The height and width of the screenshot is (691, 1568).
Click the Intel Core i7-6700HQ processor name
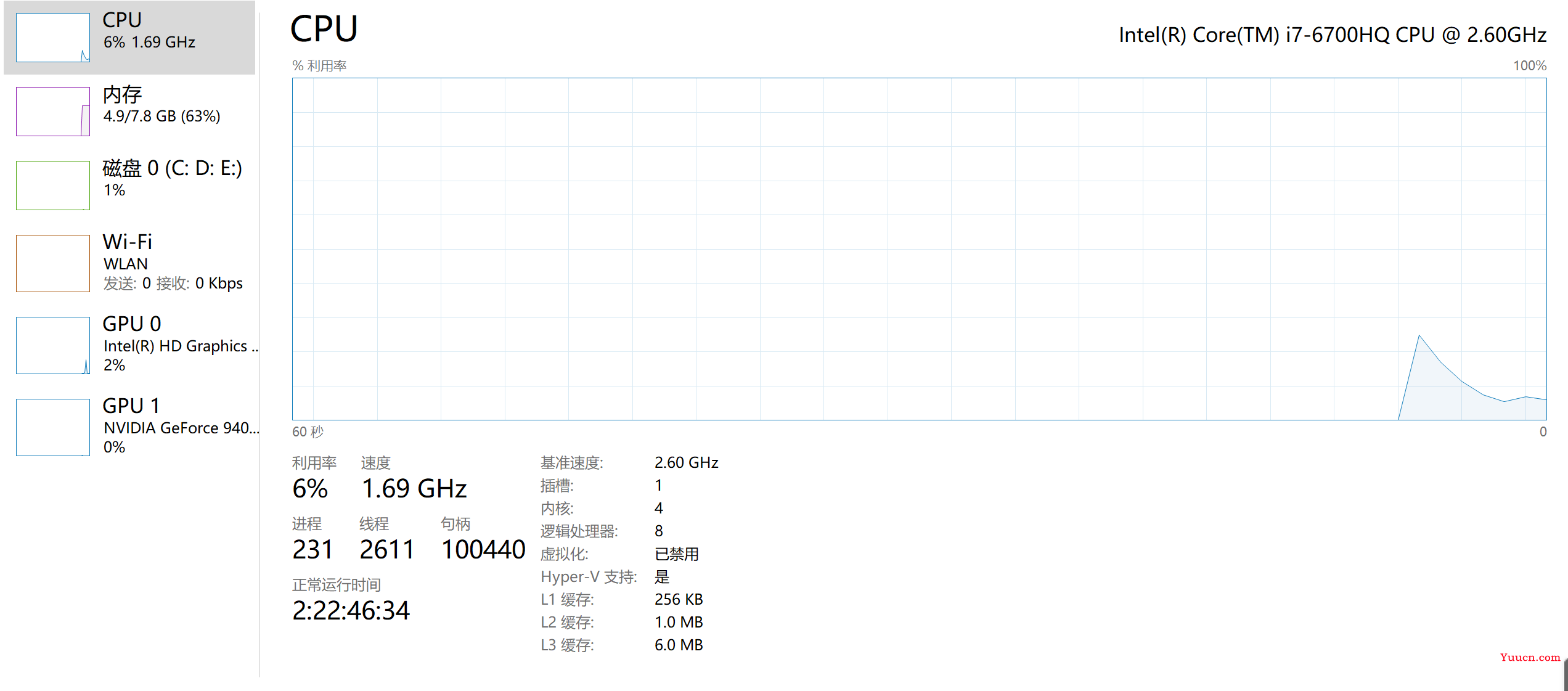(x=1333, y=35)
